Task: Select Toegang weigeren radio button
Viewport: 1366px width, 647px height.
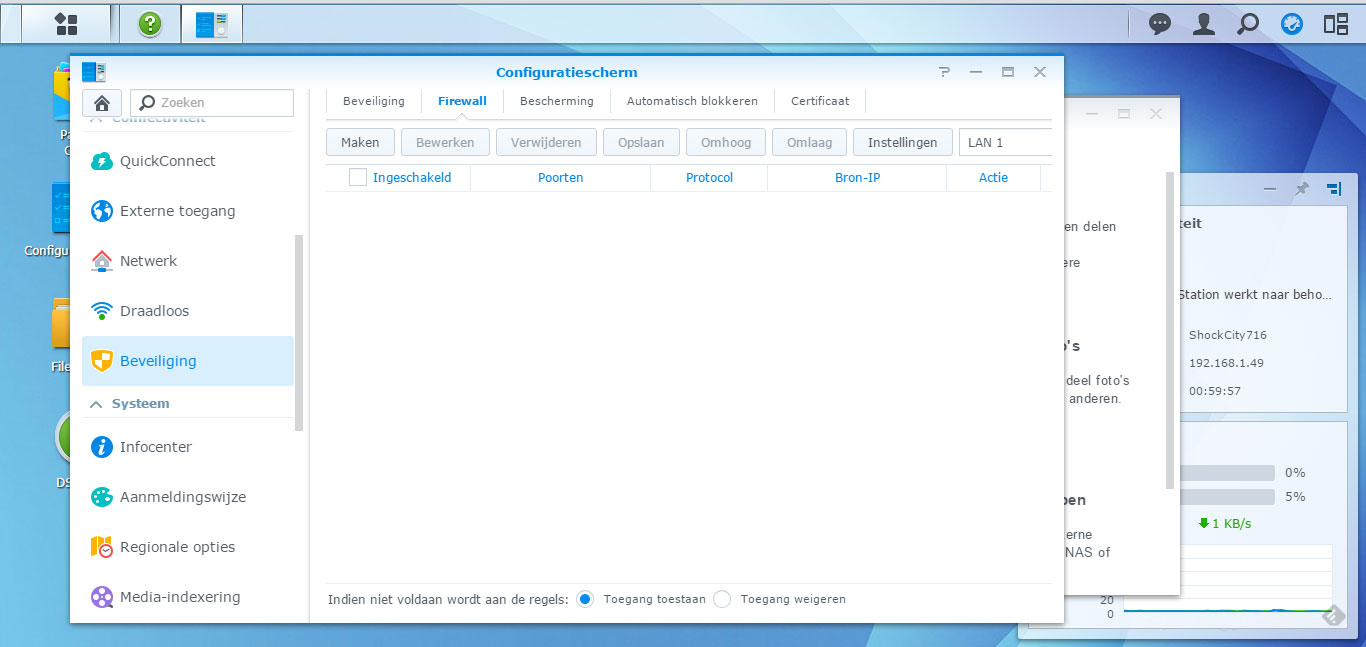Action: point(722,599)
